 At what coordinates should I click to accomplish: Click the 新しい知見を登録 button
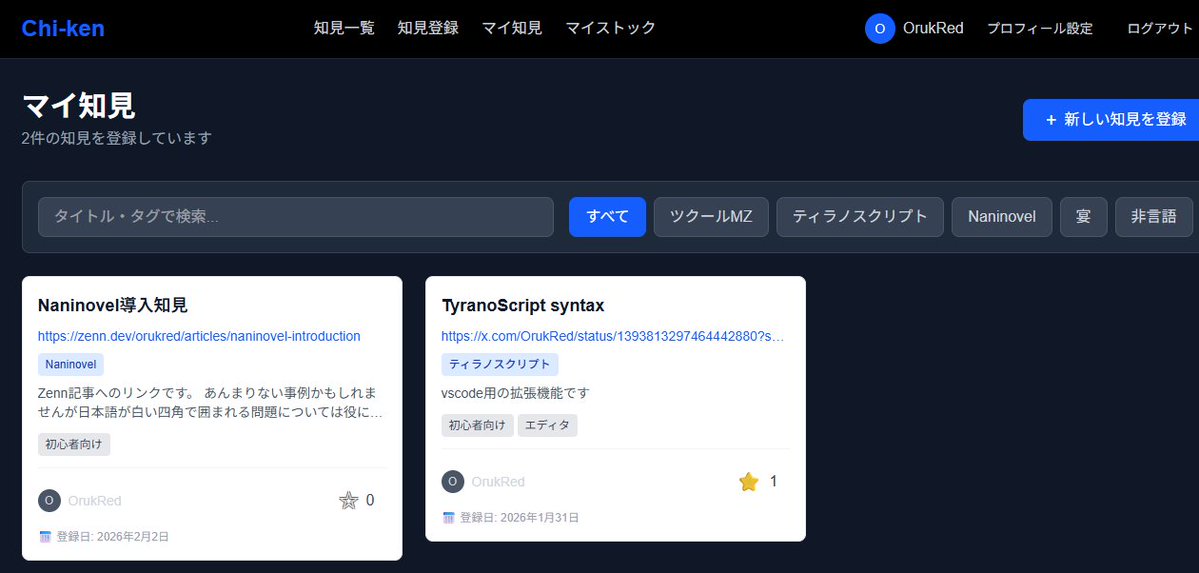tap(1111, 119)
